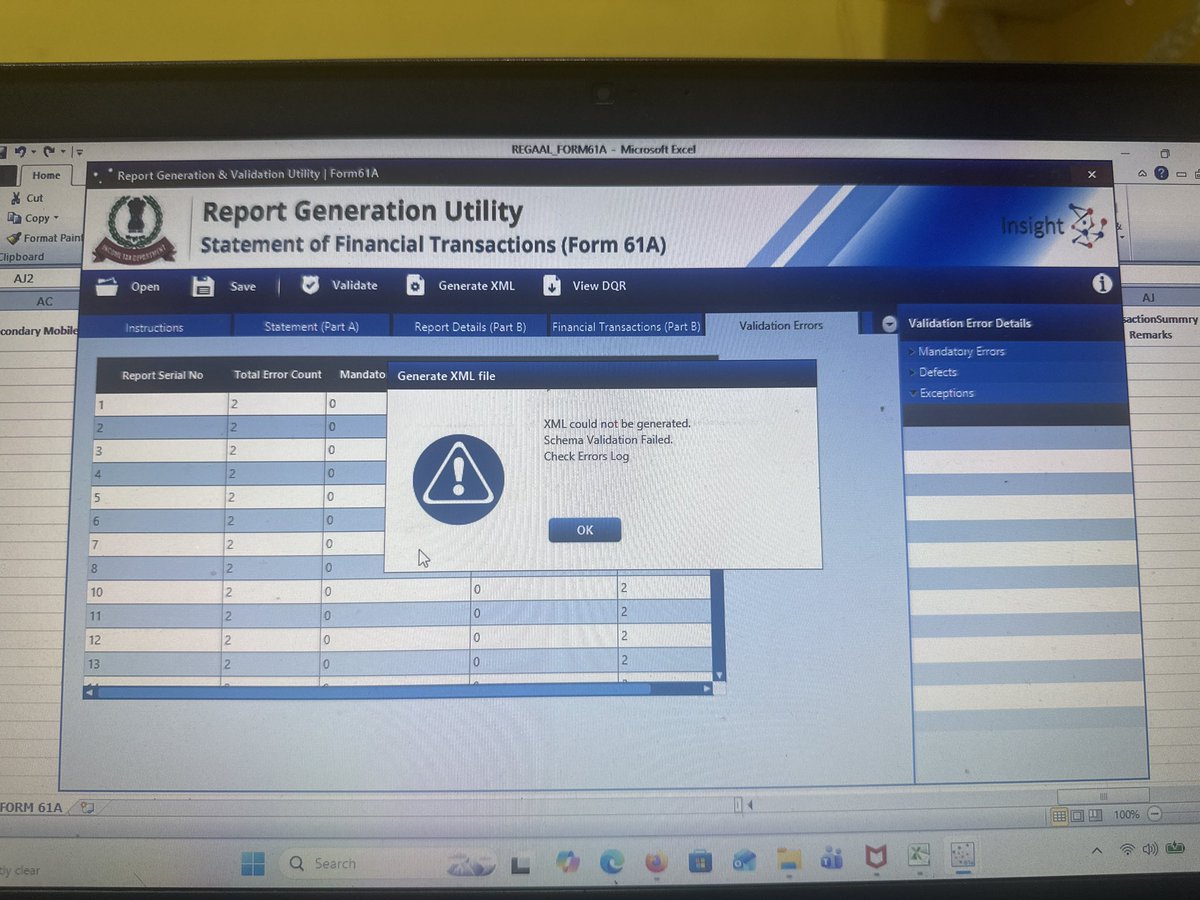Show hidden system tray icons chevron
1200x900 pixels.
pos(1097,849)
